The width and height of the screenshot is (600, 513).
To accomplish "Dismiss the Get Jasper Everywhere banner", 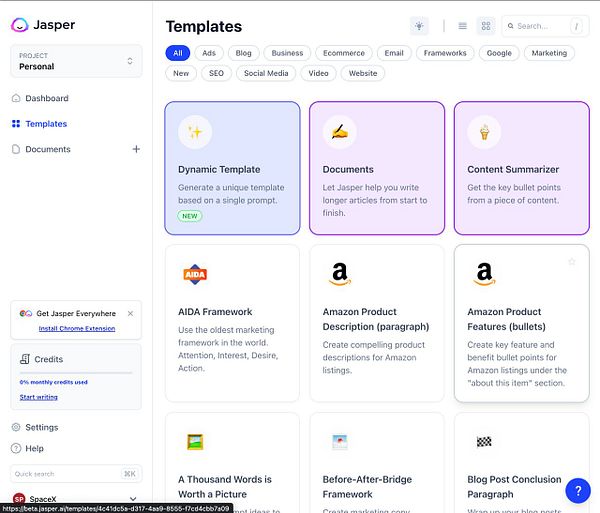I will click(130, 313).
